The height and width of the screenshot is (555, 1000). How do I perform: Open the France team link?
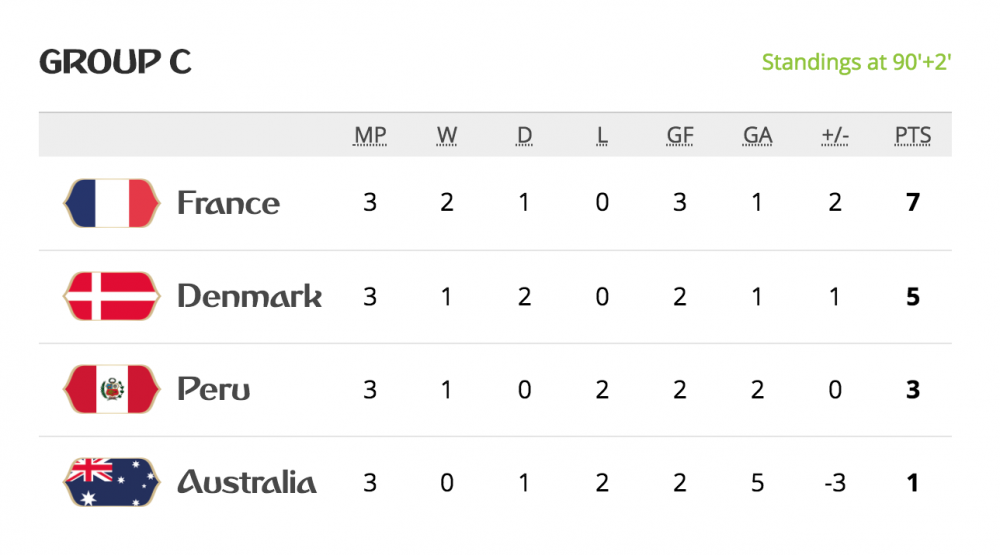(228, 203)
